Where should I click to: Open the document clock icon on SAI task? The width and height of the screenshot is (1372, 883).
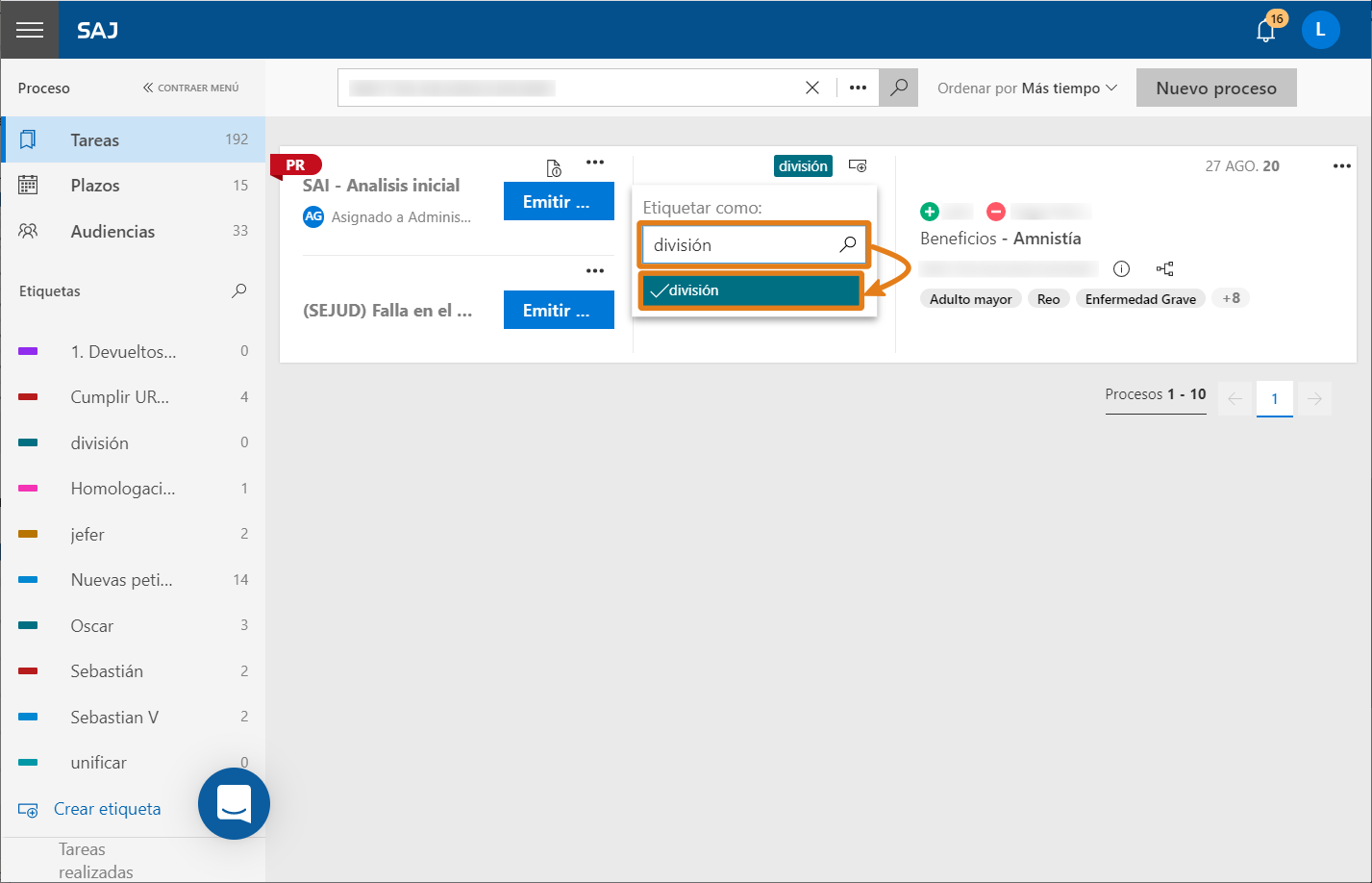coord(554,168)
